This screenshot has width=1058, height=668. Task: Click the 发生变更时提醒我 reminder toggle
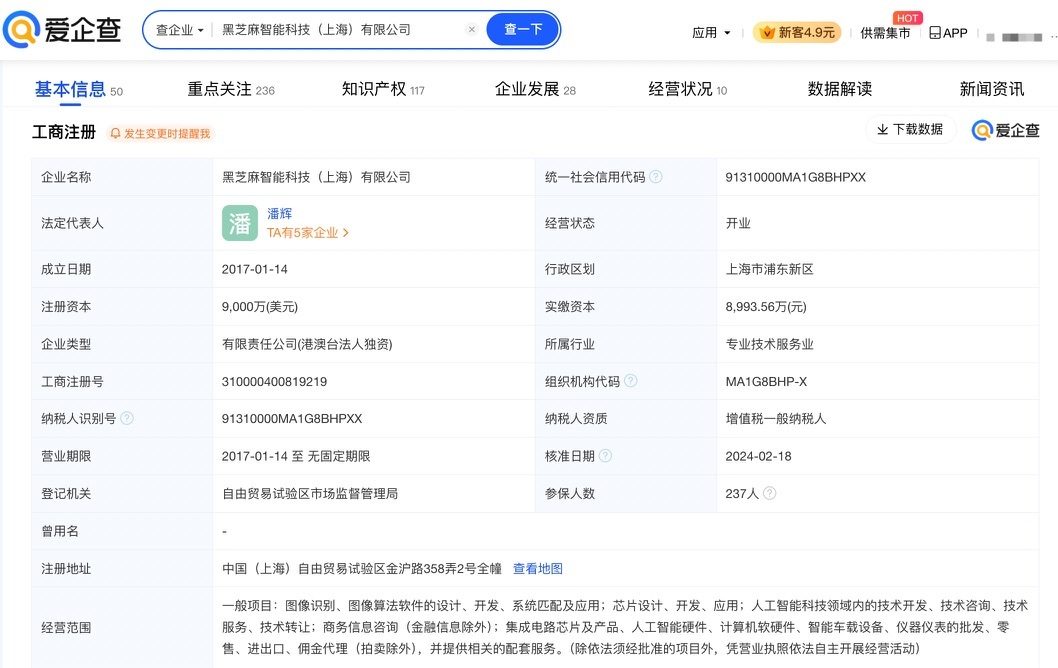point(160,133)
